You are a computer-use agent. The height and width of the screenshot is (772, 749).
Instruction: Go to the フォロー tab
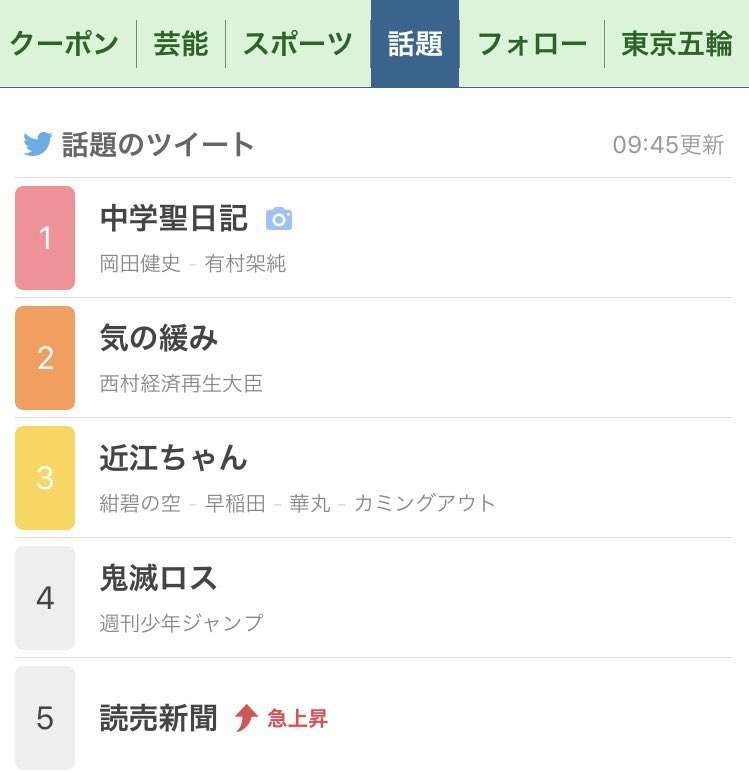click(x=532, y=43)
